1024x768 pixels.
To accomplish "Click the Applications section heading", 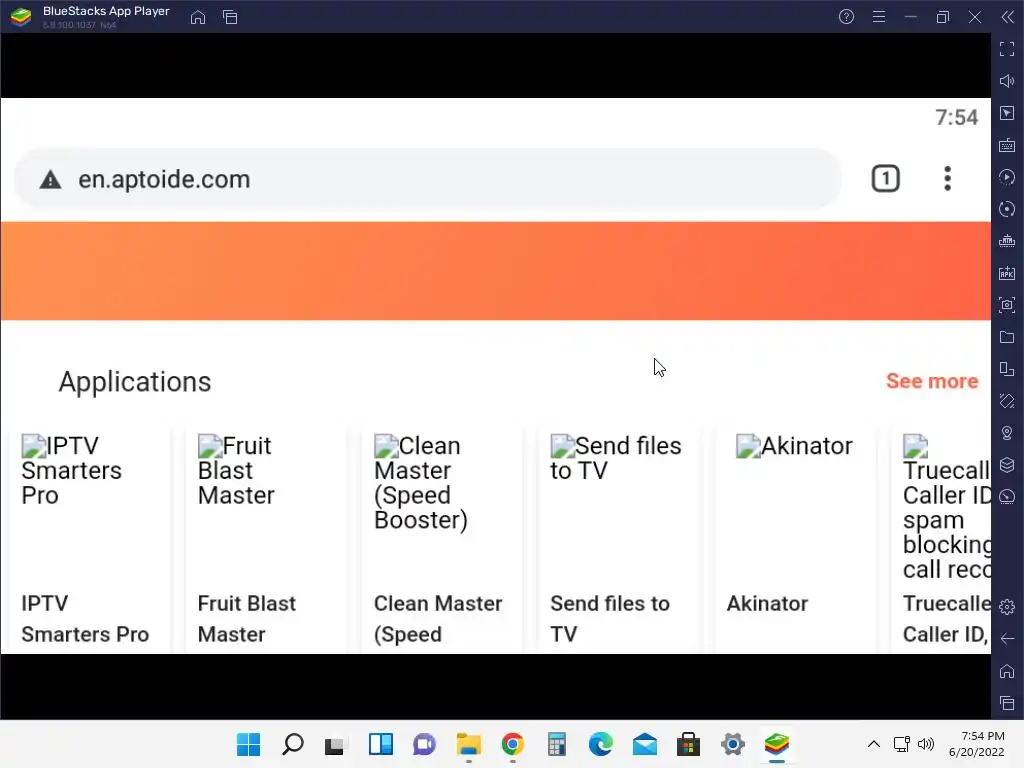I will [135, 382].
